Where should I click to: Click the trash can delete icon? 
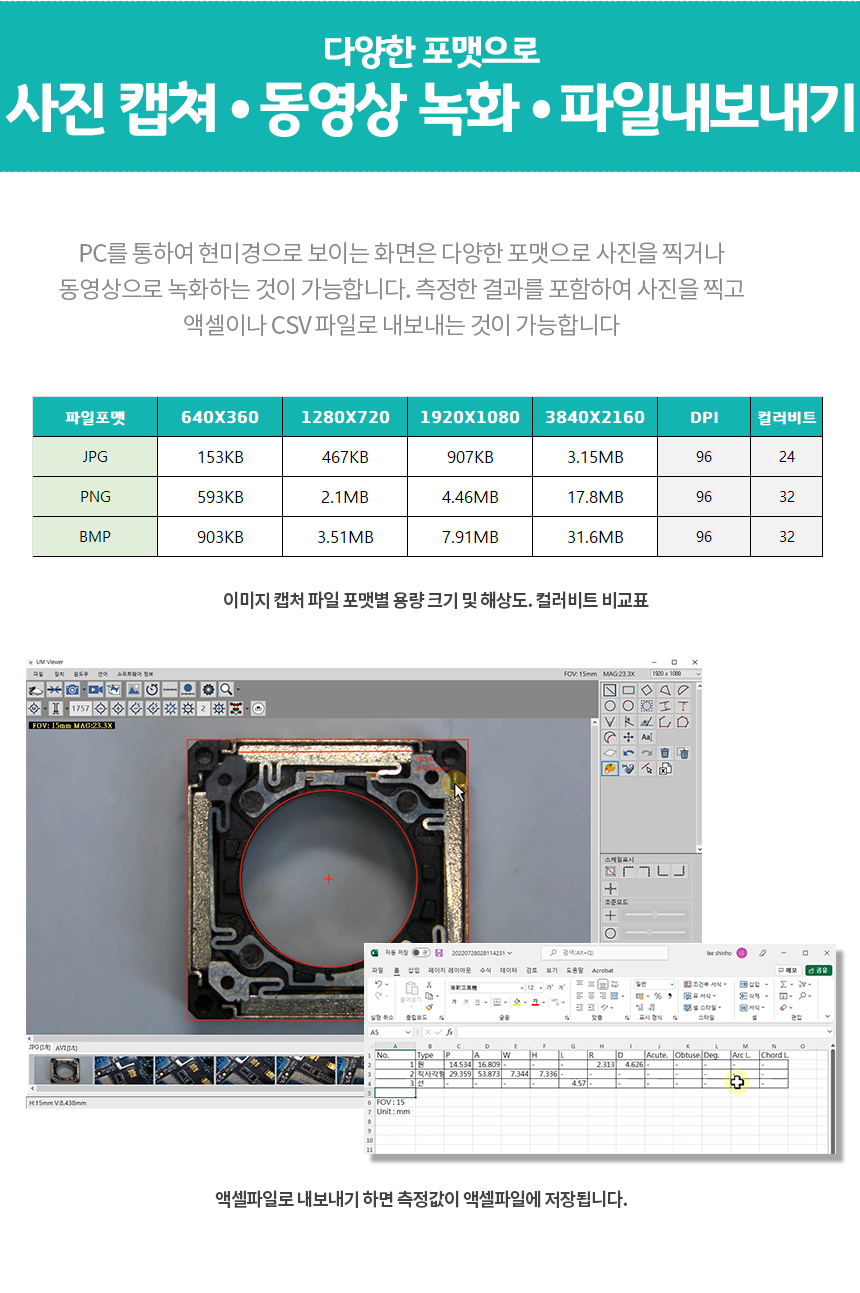point(665,753)
